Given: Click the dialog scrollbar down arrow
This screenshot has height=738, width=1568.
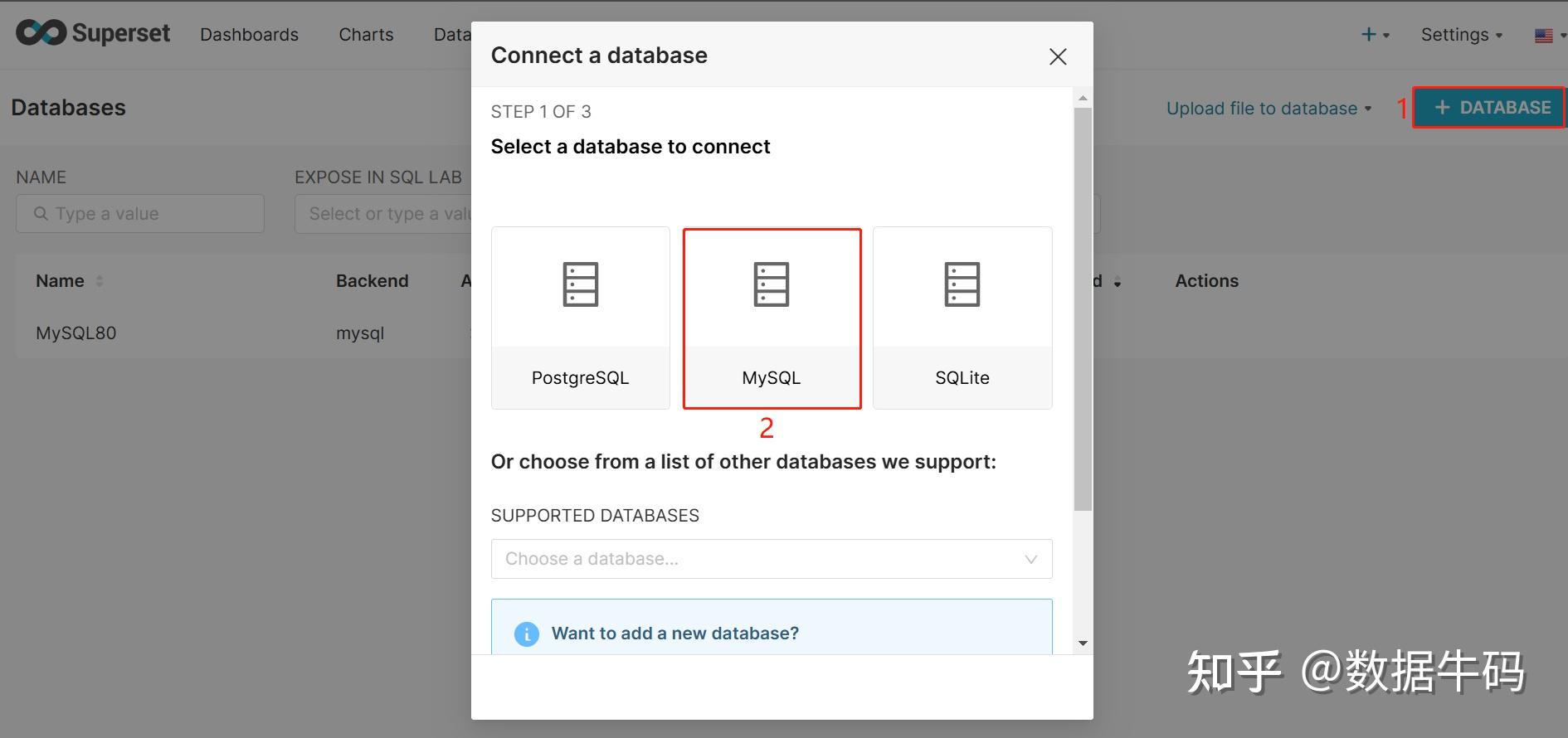Looking at the screenshot, I should [1083, 643].
